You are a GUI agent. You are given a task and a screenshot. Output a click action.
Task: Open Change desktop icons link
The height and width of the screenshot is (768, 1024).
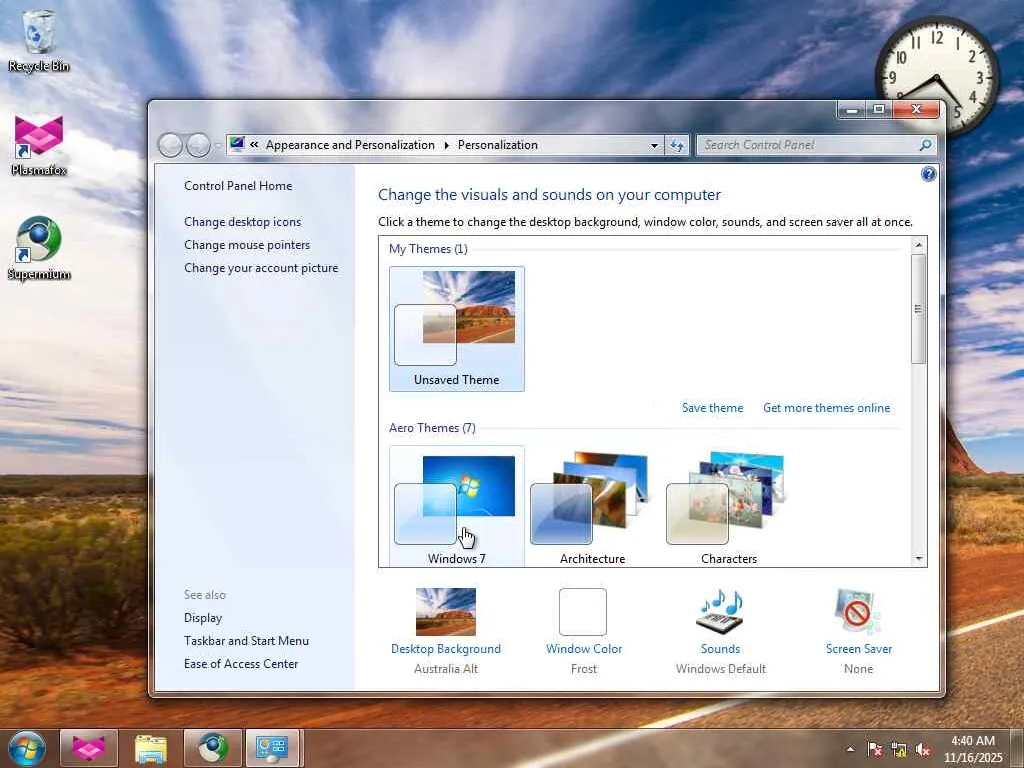coord(243,222)
